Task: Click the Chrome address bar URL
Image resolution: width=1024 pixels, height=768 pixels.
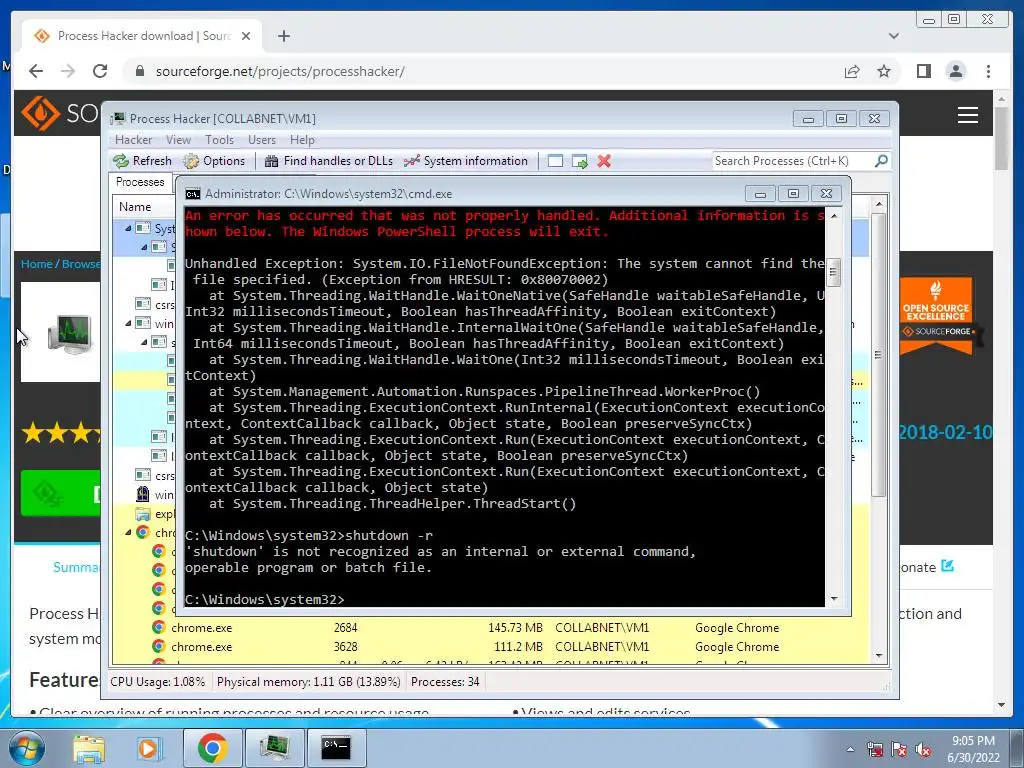Action: [280, 71]
